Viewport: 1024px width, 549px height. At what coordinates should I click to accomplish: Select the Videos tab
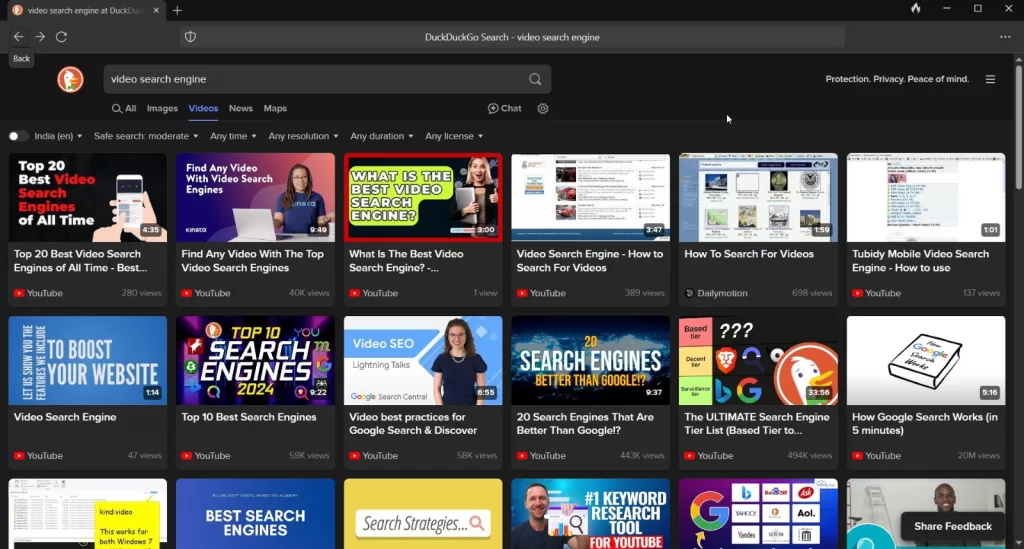coord(203,108)
